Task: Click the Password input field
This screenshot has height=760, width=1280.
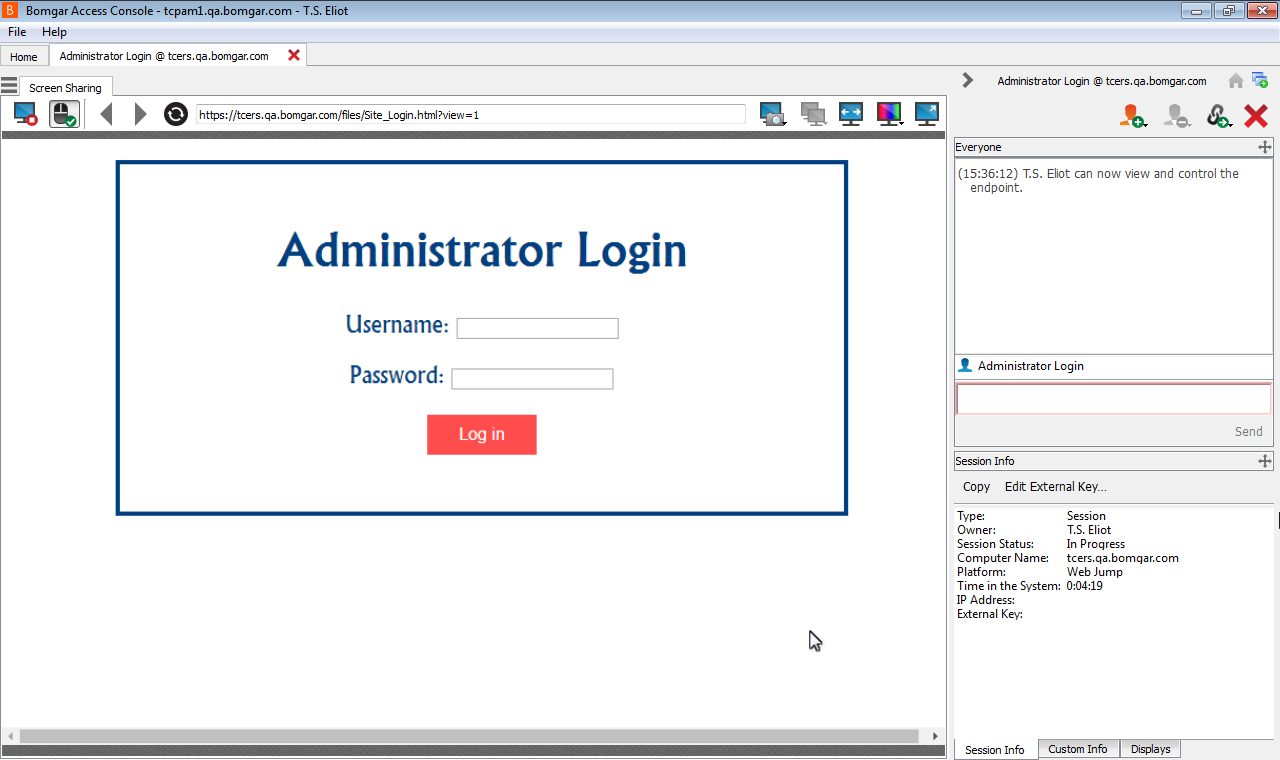Action: click(532, 379)
